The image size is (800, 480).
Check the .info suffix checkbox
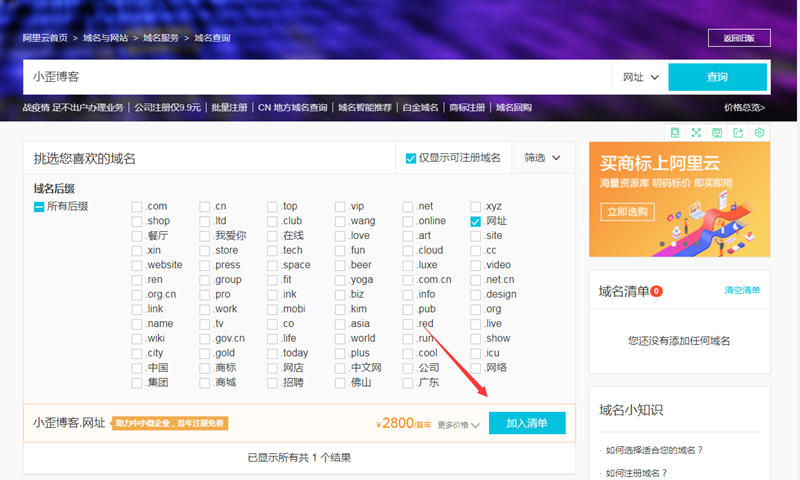[x=408, y=295]
